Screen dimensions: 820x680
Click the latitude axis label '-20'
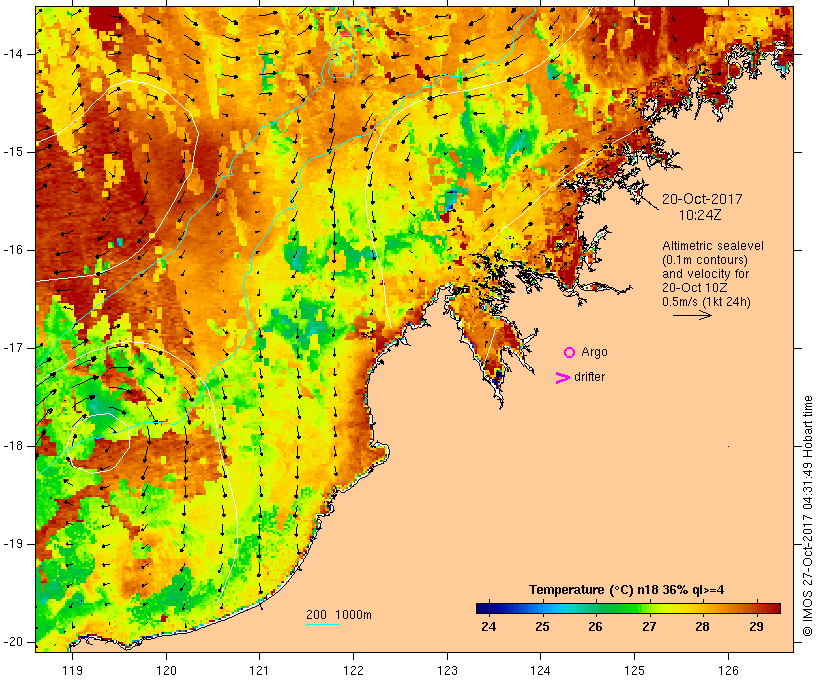13,642
